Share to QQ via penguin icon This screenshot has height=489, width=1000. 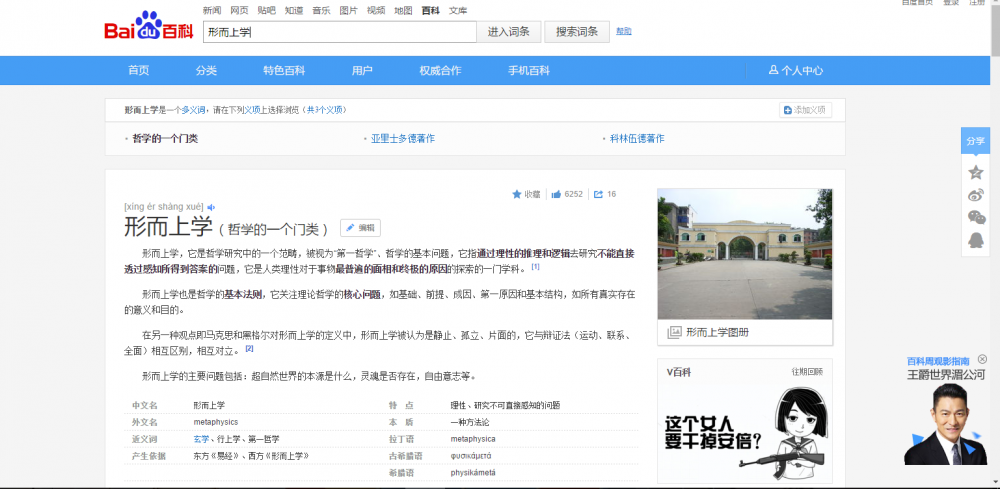click(976, 241)
